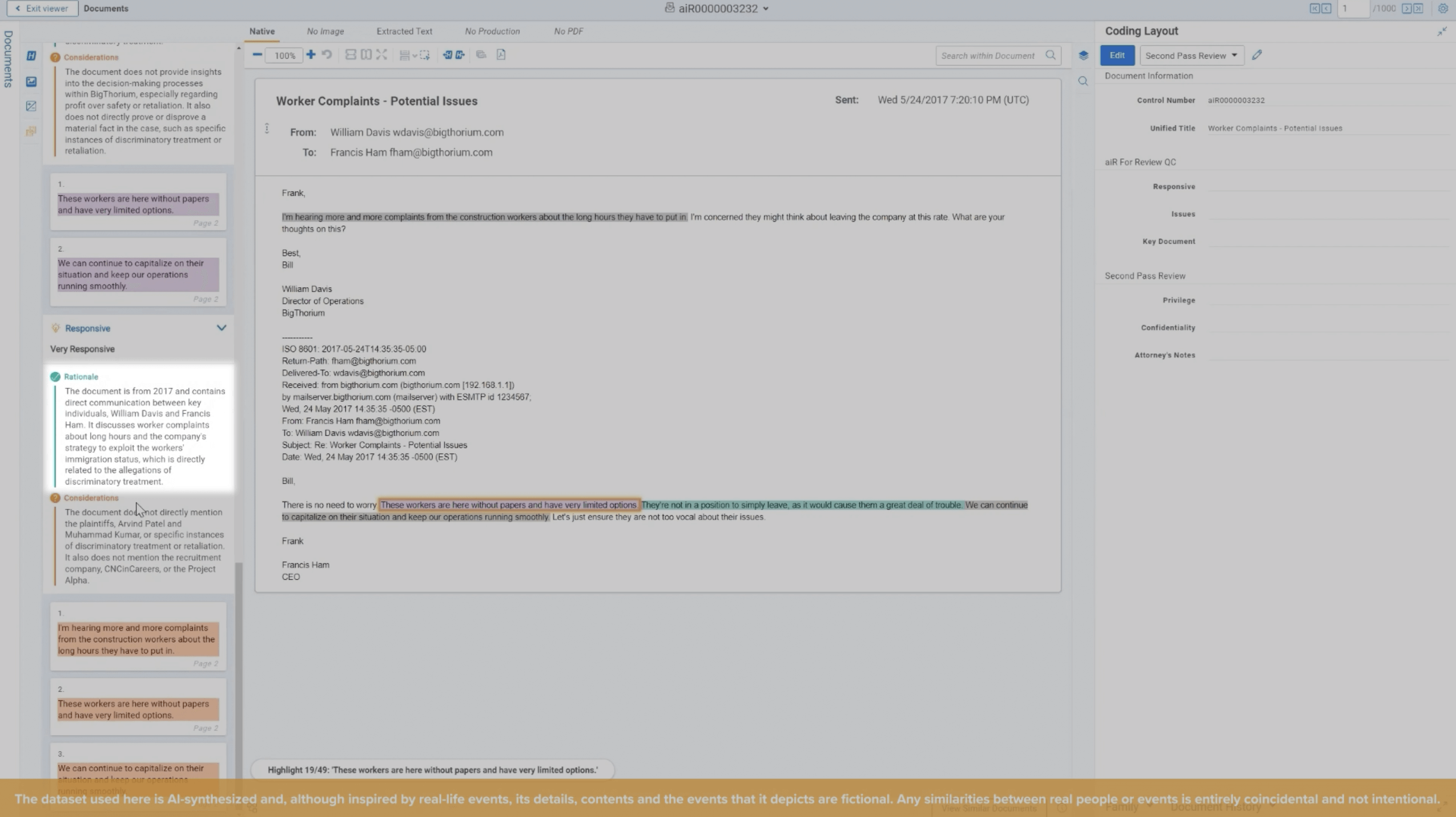Open the Second Pass Review layout dropdown

click(1191, 55)
